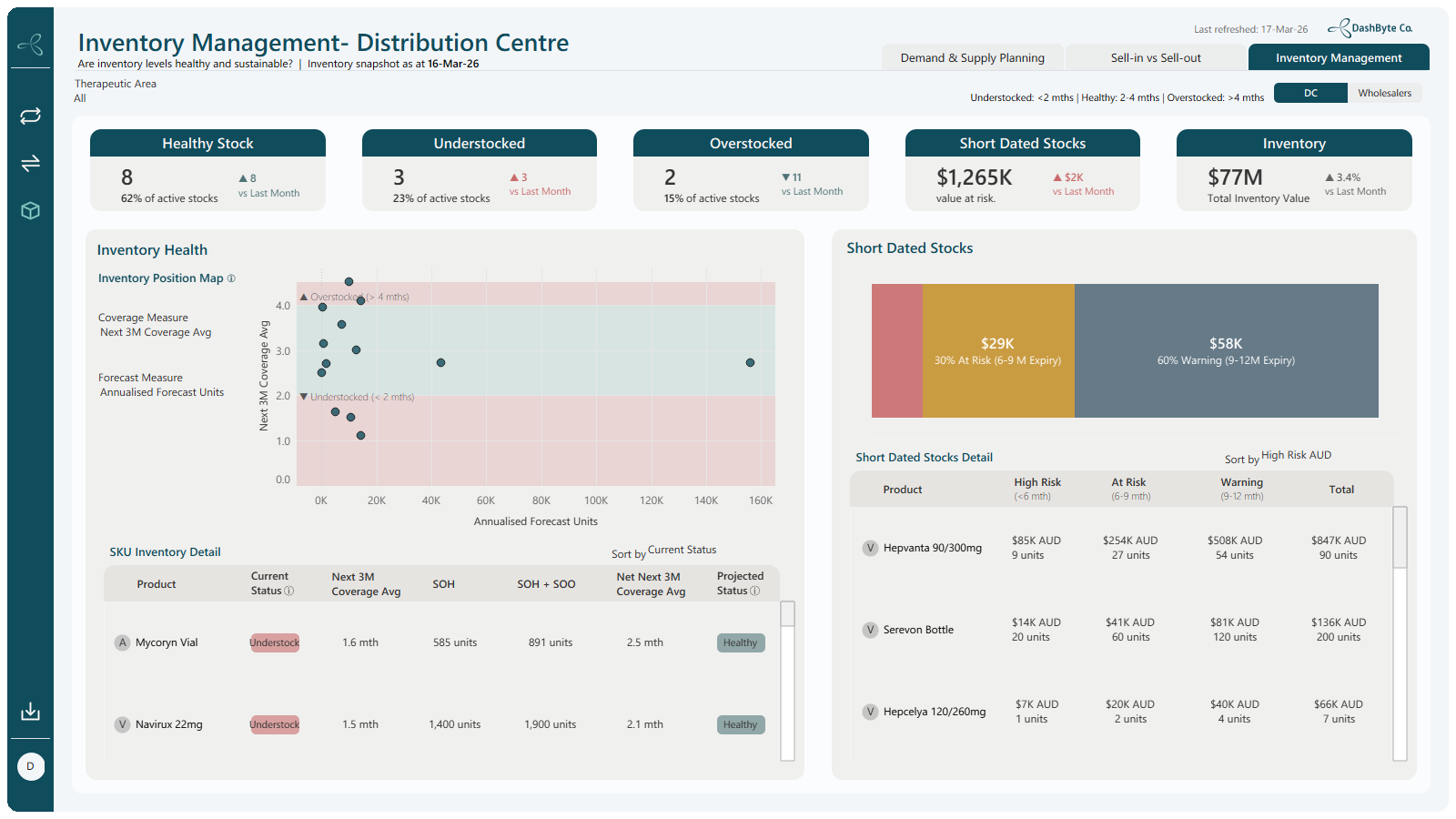Click the Warning (9-12 mth) column header

tap(1241, 489)
